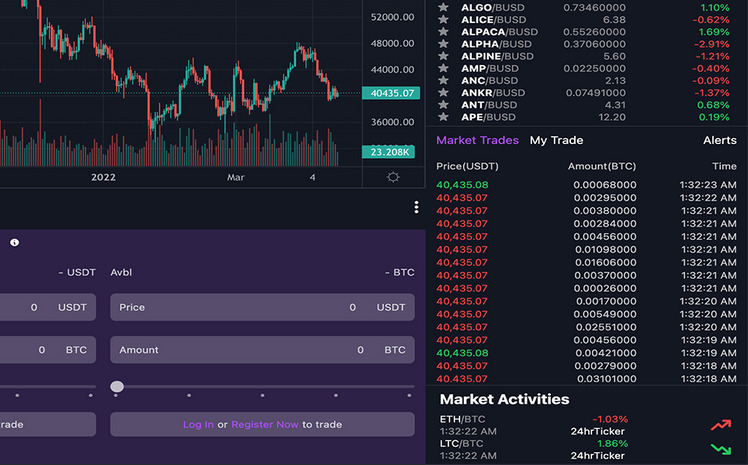Favorite the ANC/BUSD pair star

(x=443, y=80)
